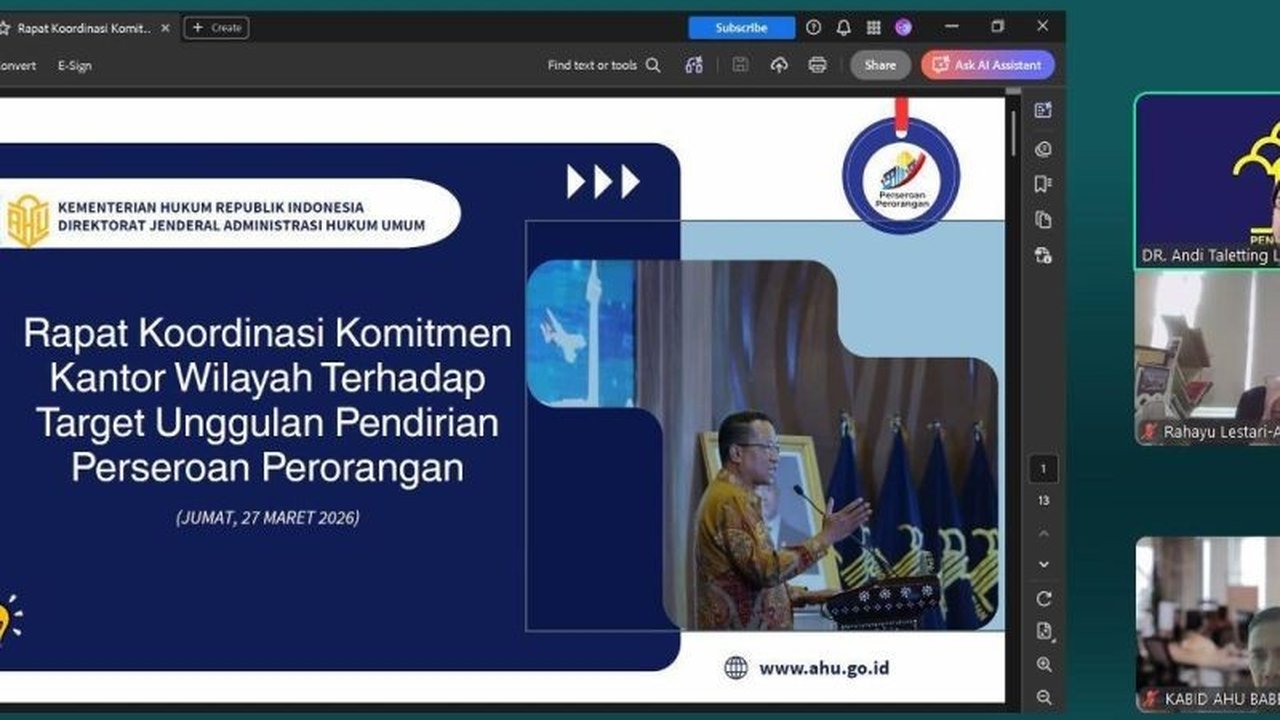Open the purple account profile avatar

tap(903, 28)
